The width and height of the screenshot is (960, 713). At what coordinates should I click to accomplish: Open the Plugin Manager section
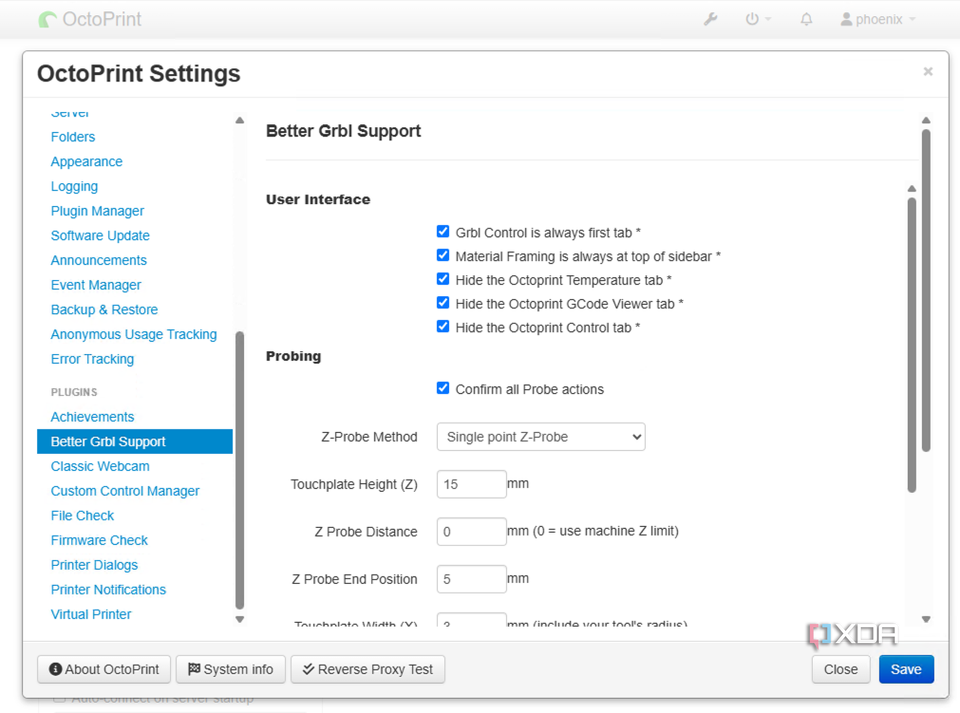click(x=97, y=211)
